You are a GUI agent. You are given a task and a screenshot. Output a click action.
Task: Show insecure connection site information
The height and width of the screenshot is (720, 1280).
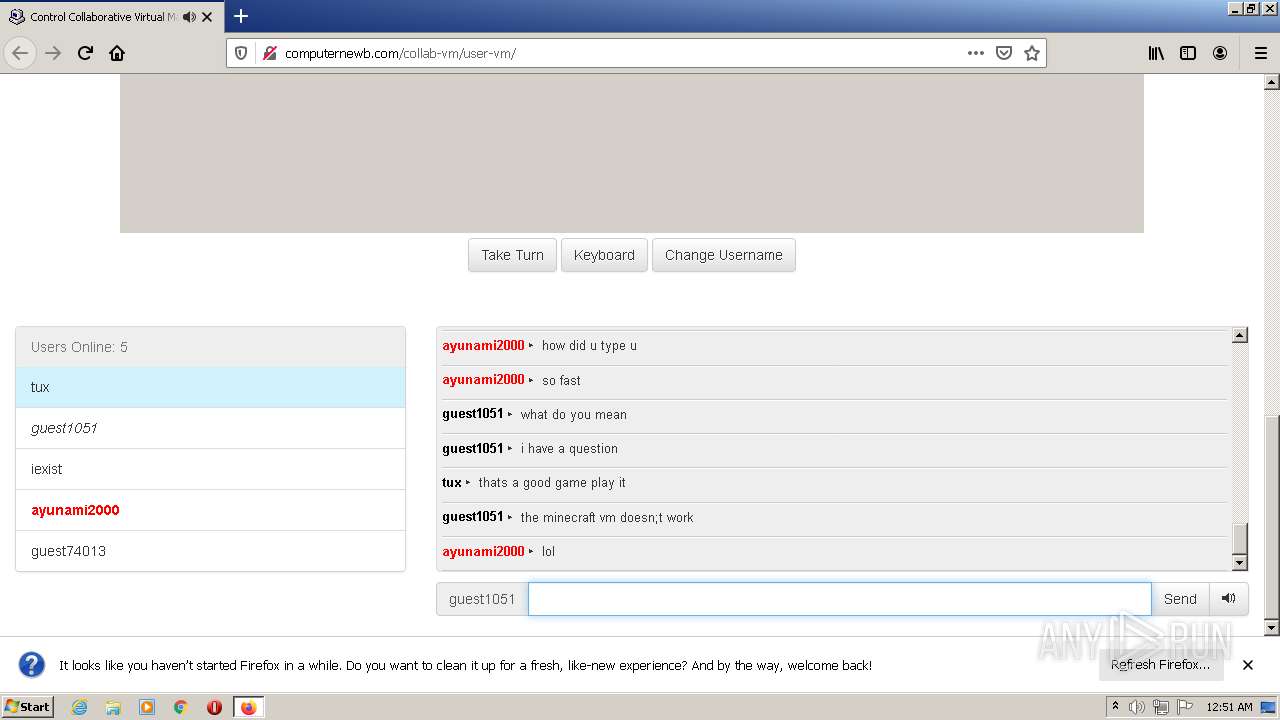[x=269, y=53]
